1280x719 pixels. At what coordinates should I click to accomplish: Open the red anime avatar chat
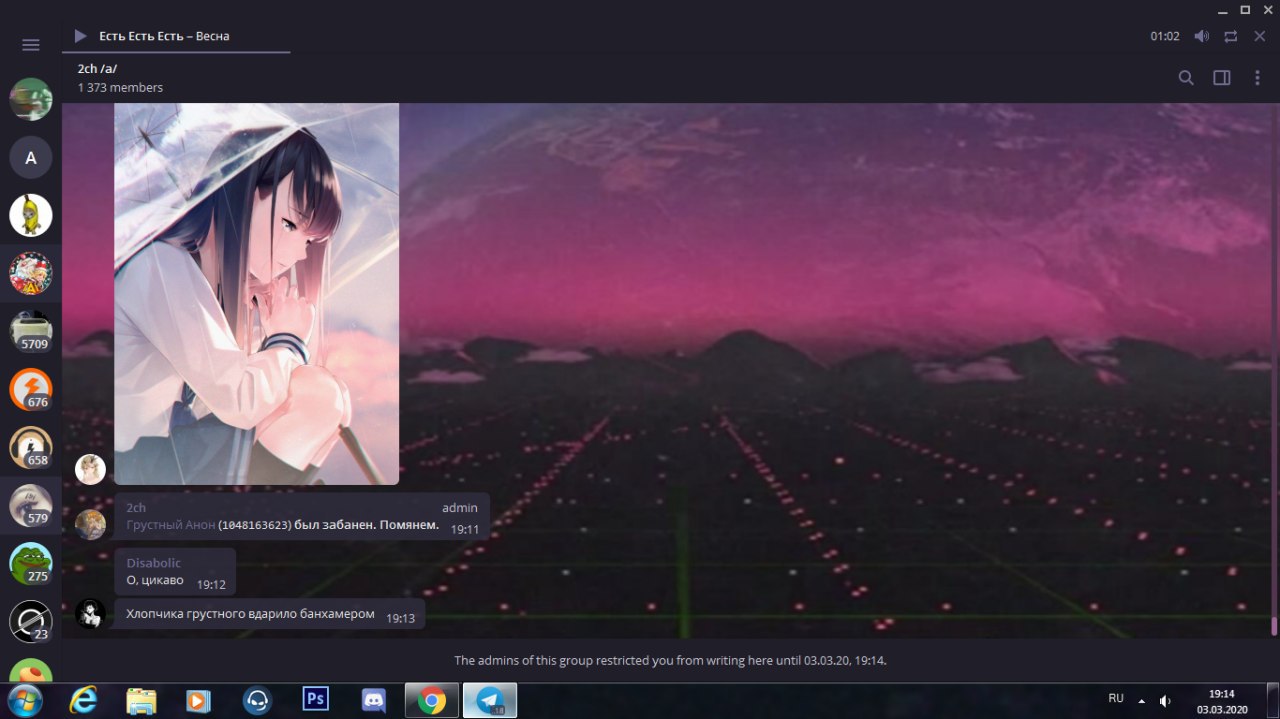coord(31,273)
